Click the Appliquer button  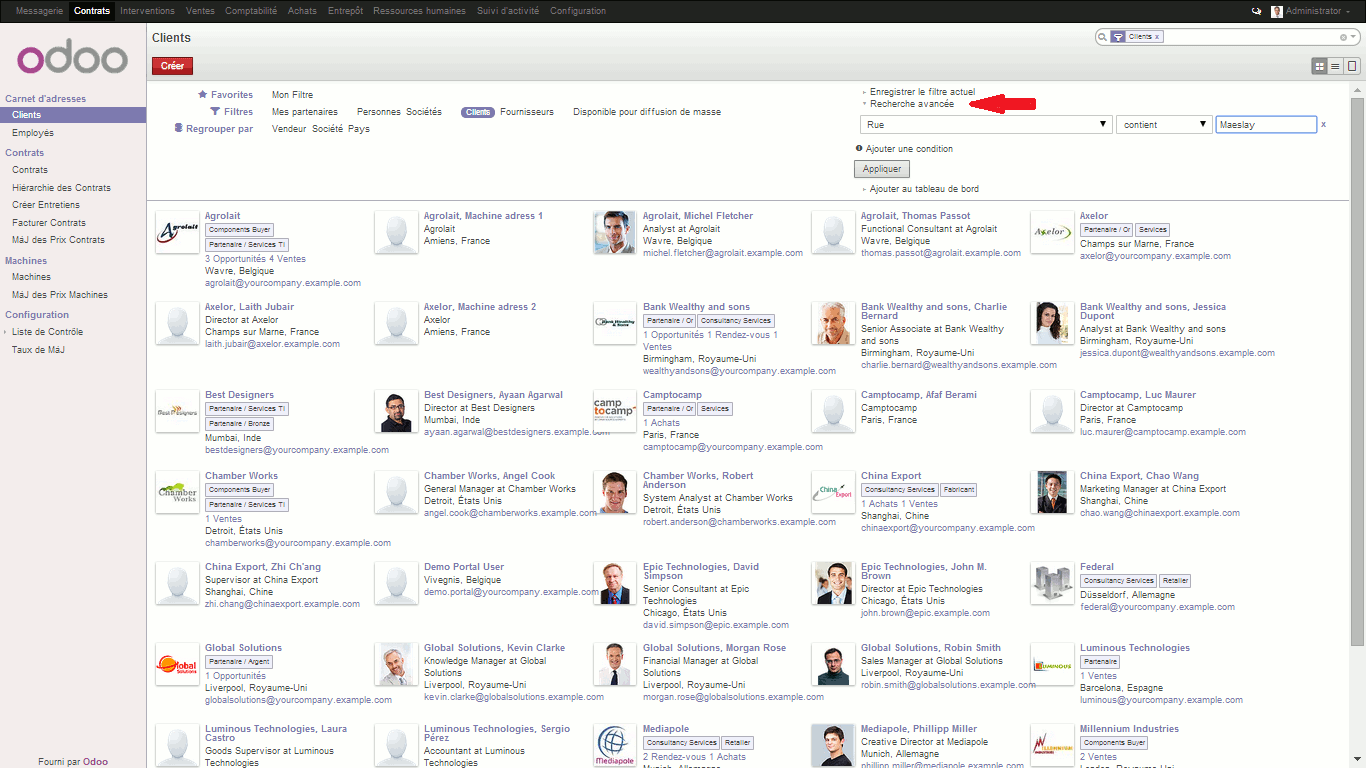(883, 169)
